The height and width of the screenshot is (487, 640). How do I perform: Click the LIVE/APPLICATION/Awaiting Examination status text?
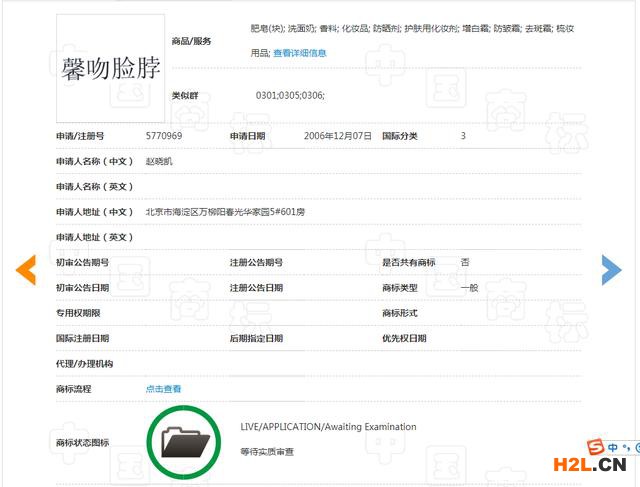pyautogui.click(x=328, y=427)
